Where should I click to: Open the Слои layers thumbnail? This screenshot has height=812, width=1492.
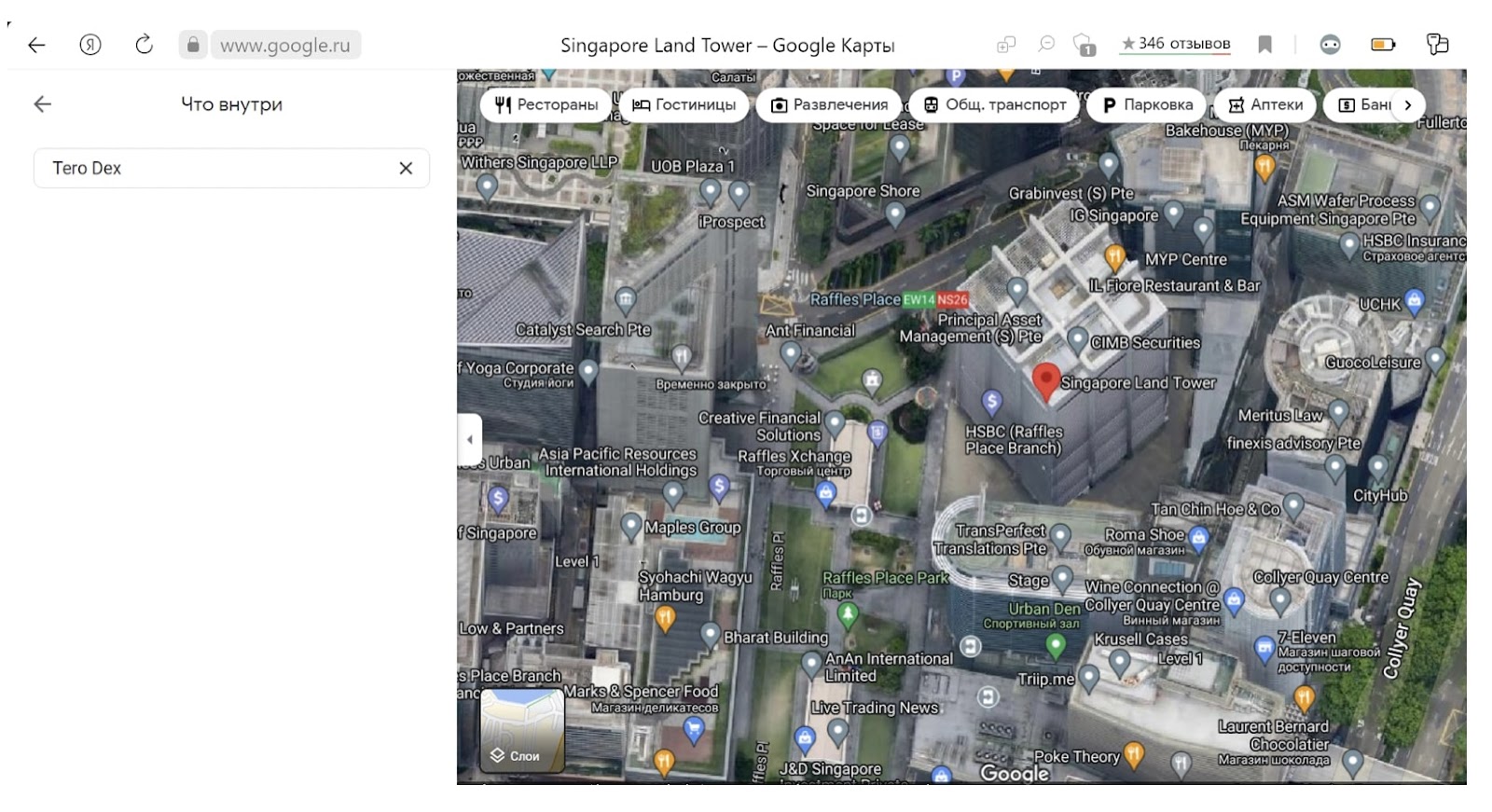point(522,730)
